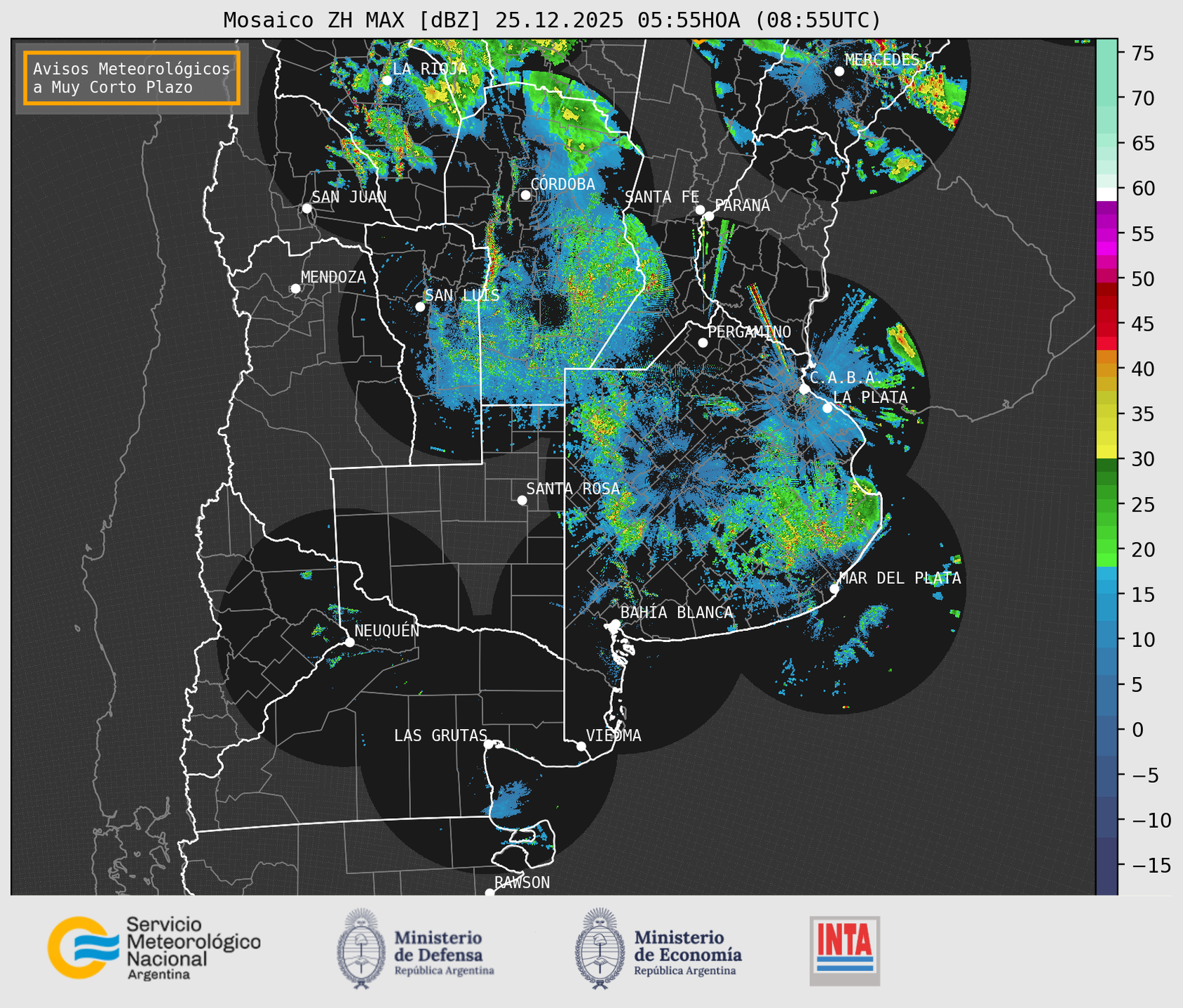Image resolution: width=1183 pixels, height=1008 pixels.
Task: Click the green 25 dBZ color band
Action: point(1106,504)
